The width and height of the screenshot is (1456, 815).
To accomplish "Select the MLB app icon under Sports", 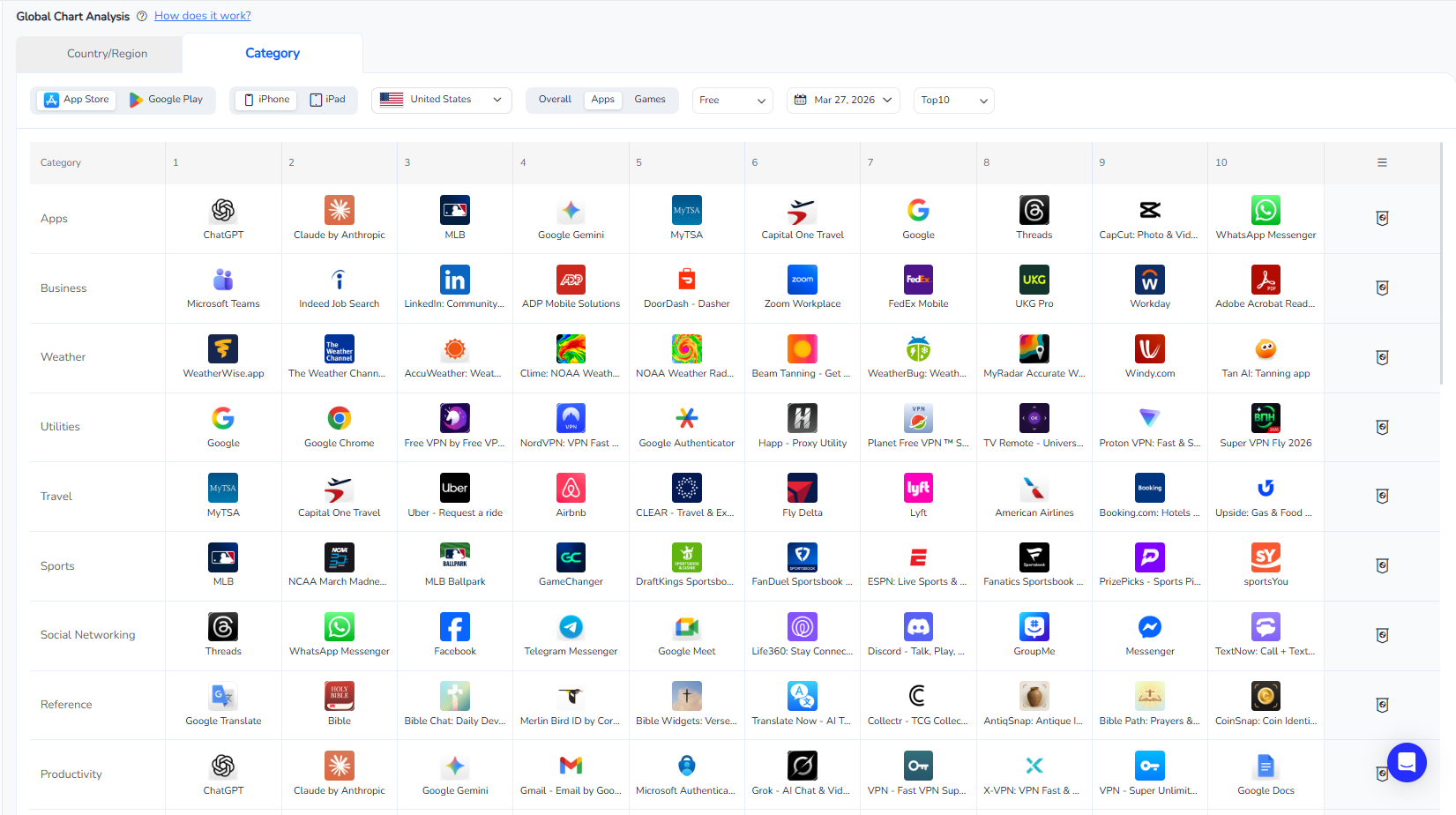I will point(223,557).
